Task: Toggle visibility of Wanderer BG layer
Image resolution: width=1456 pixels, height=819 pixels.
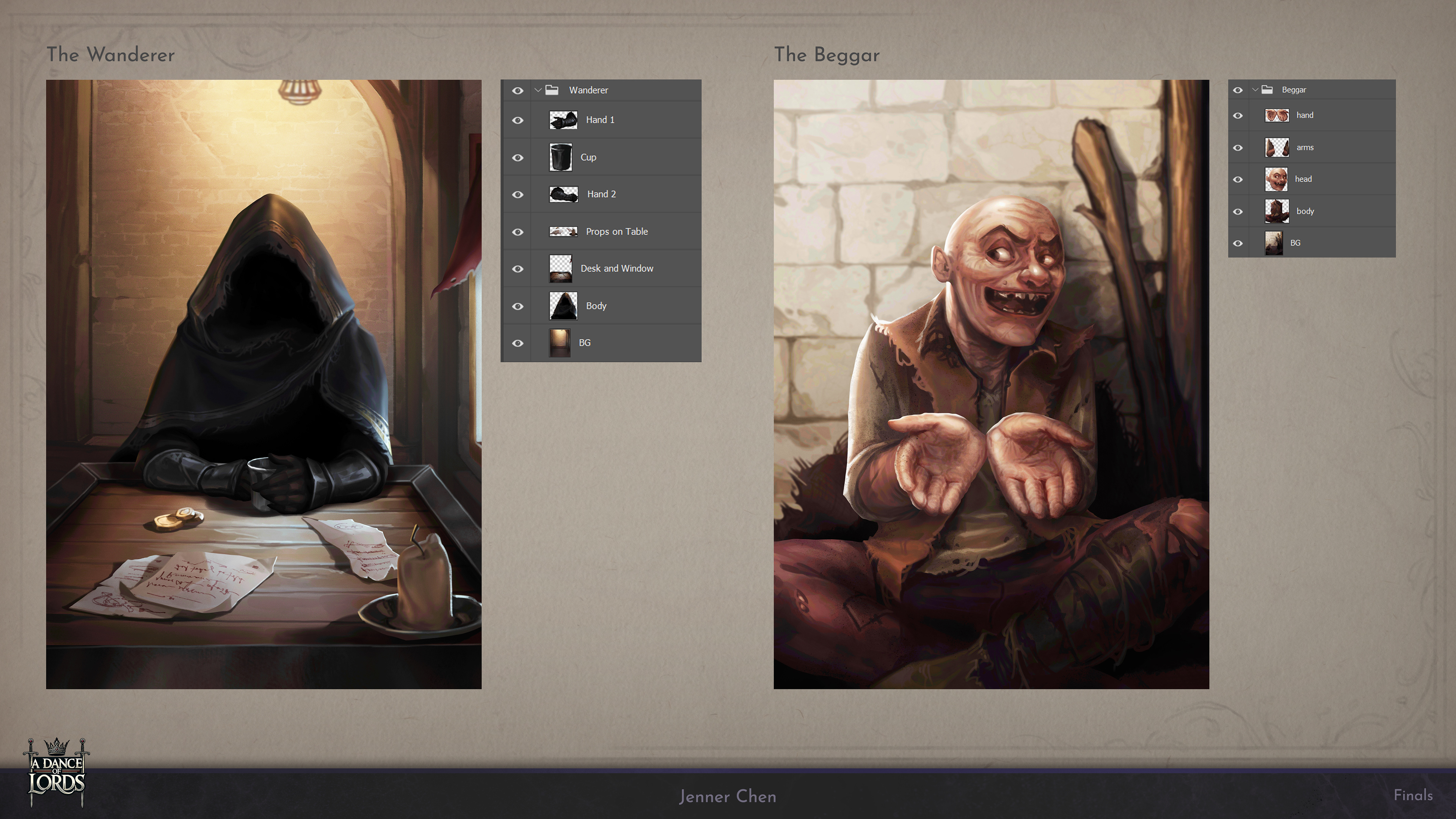Action: (517, 343)
